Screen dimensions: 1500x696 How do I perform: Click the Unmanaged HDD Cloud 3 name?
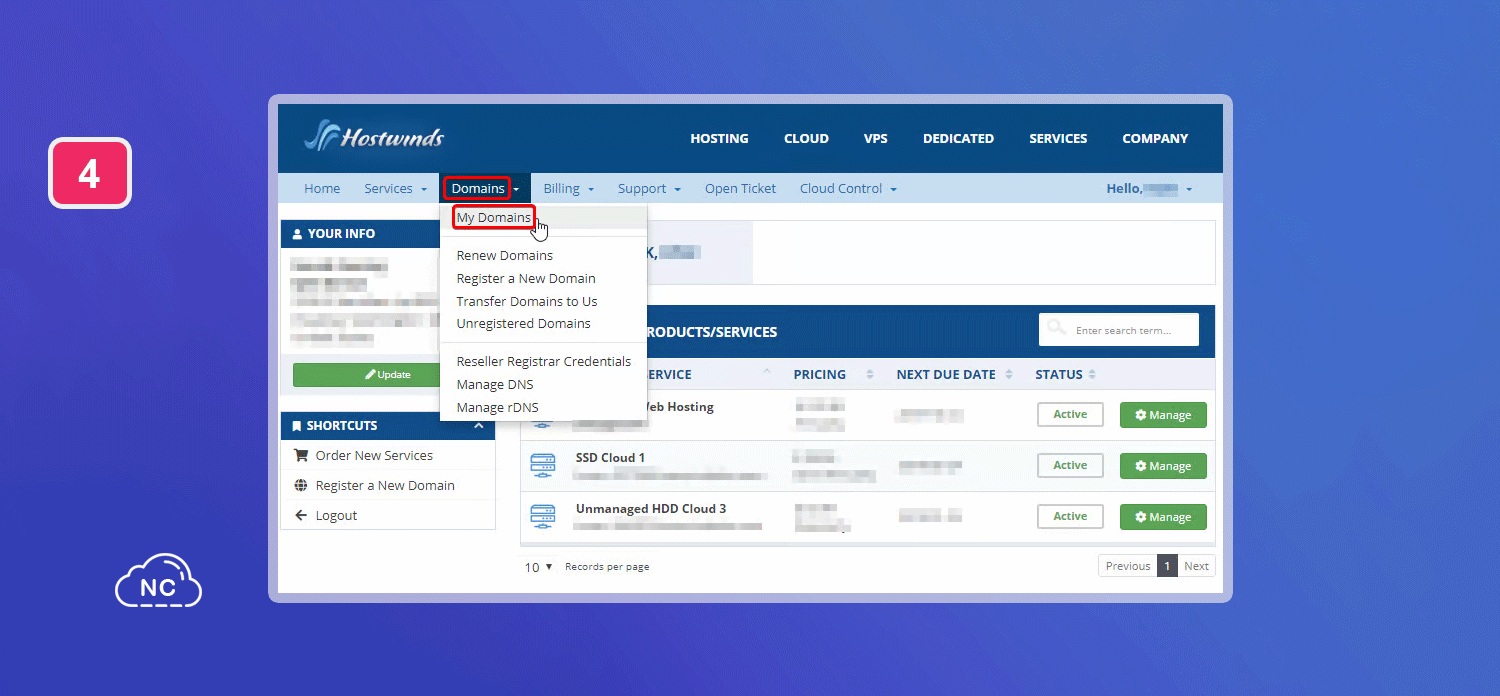coord(651,509)
